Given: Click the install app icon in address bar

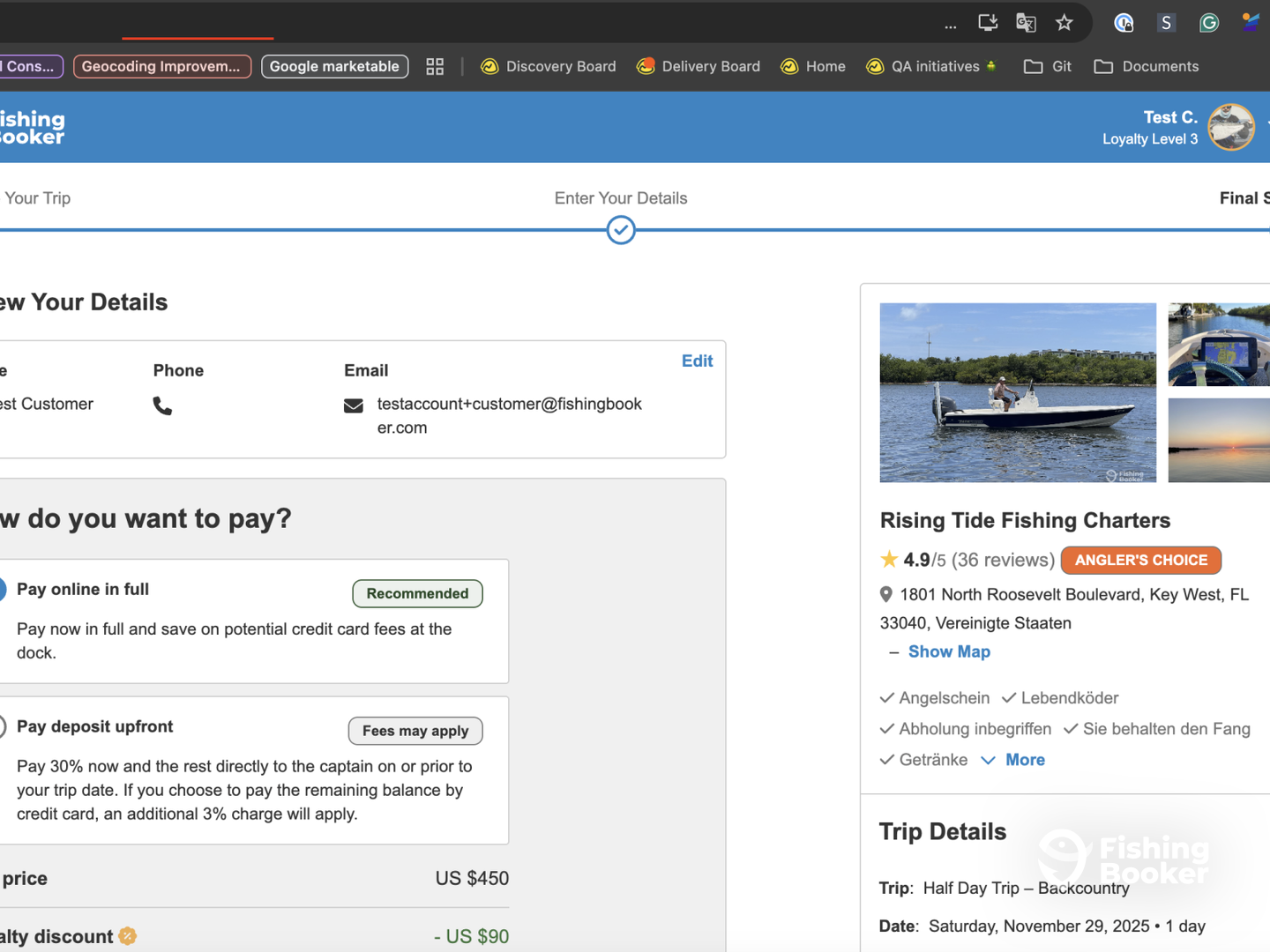Looking at the screenshot, I should tap(988, 23).
